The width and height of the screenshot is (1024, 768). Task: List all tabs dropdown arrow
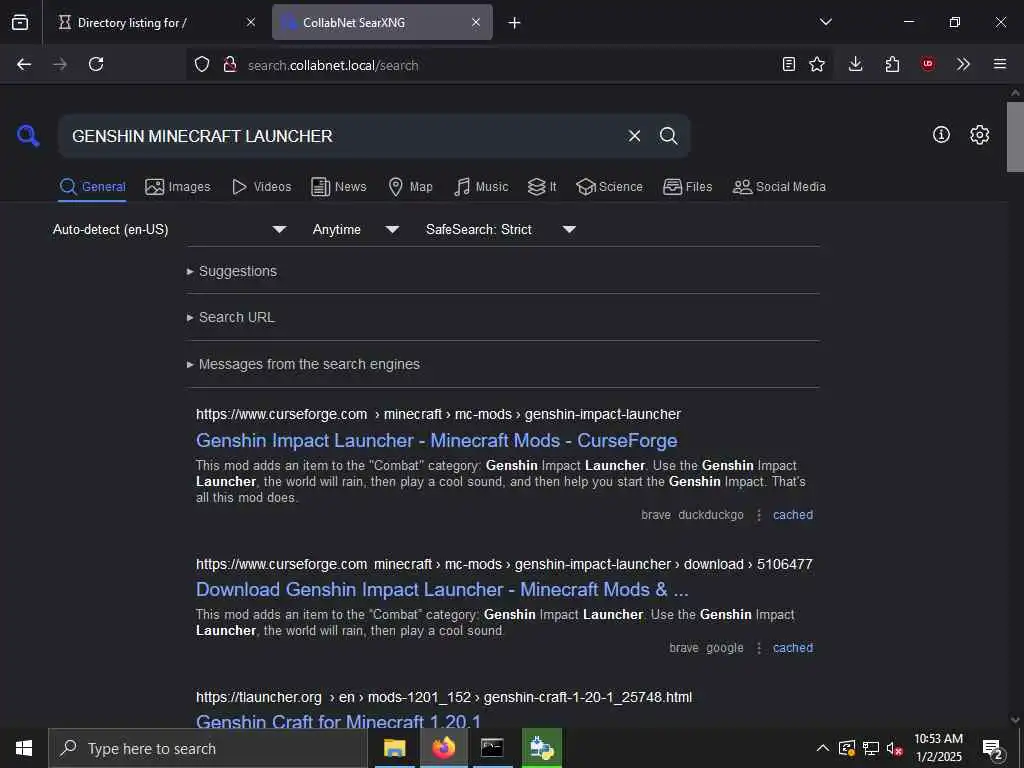(826, 22)
